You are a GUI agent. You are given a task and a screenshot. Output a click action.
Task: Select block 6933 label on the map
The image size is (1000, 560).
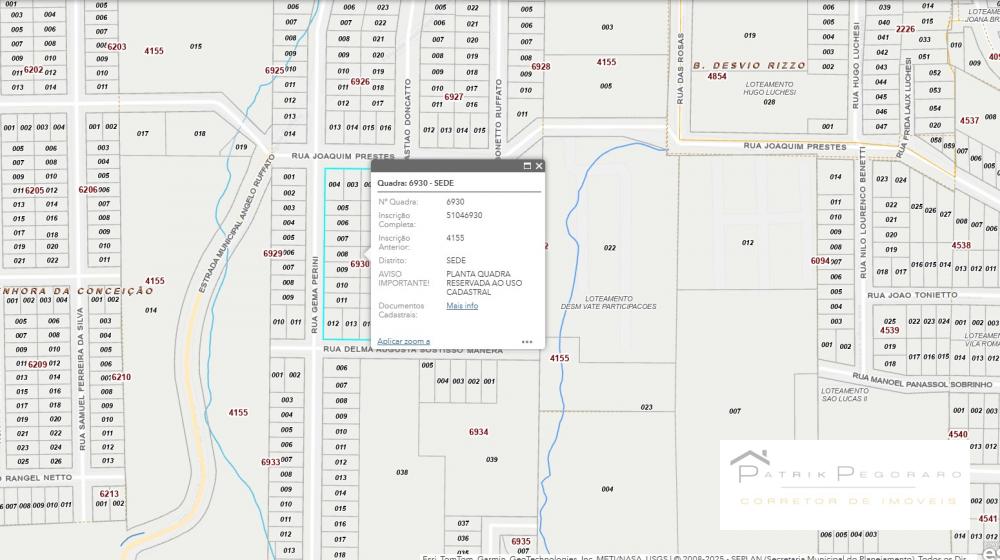270,462
